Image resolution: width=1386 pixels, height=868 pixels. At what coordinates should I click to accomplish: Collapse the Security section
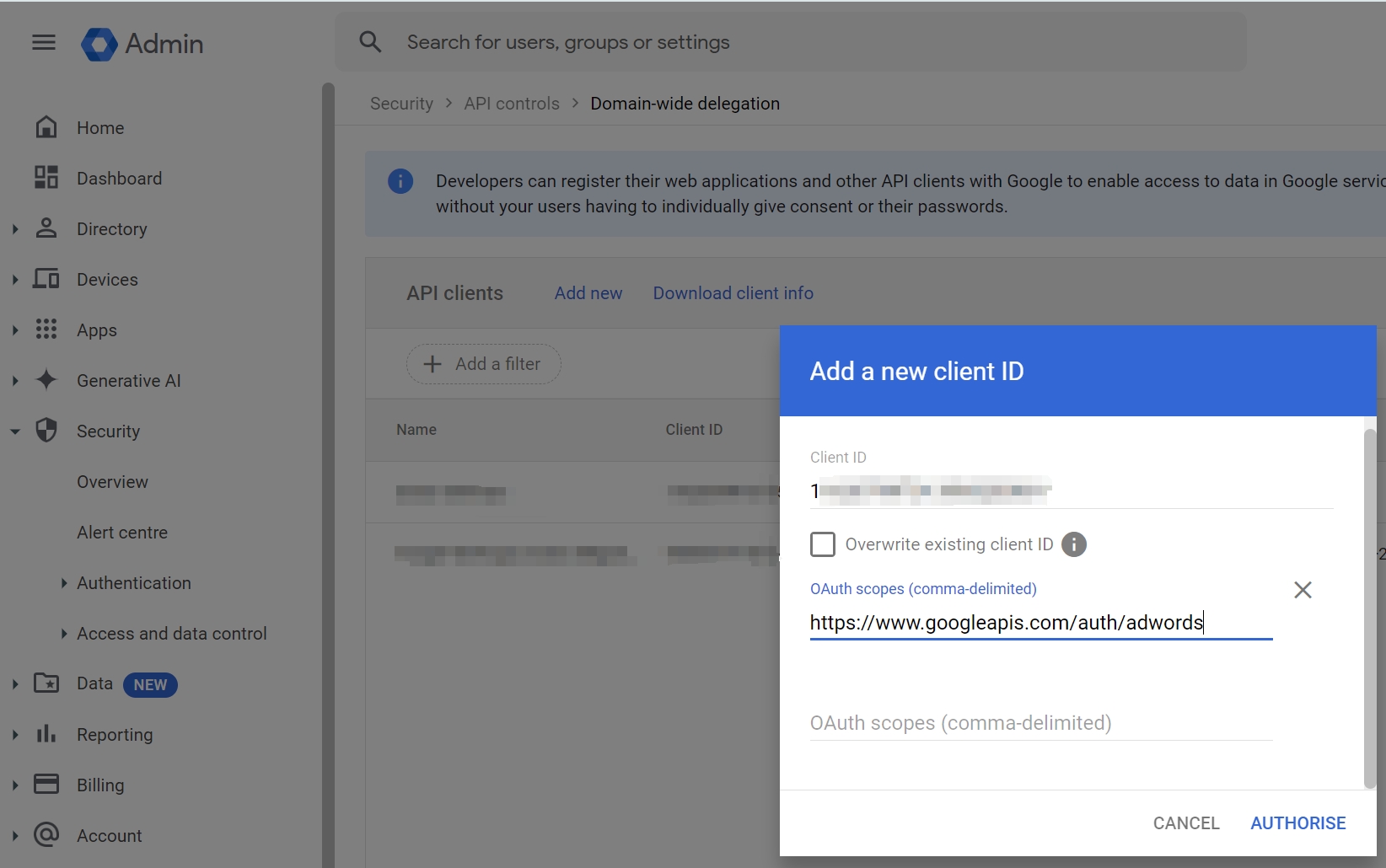click(x=15, y=431)
